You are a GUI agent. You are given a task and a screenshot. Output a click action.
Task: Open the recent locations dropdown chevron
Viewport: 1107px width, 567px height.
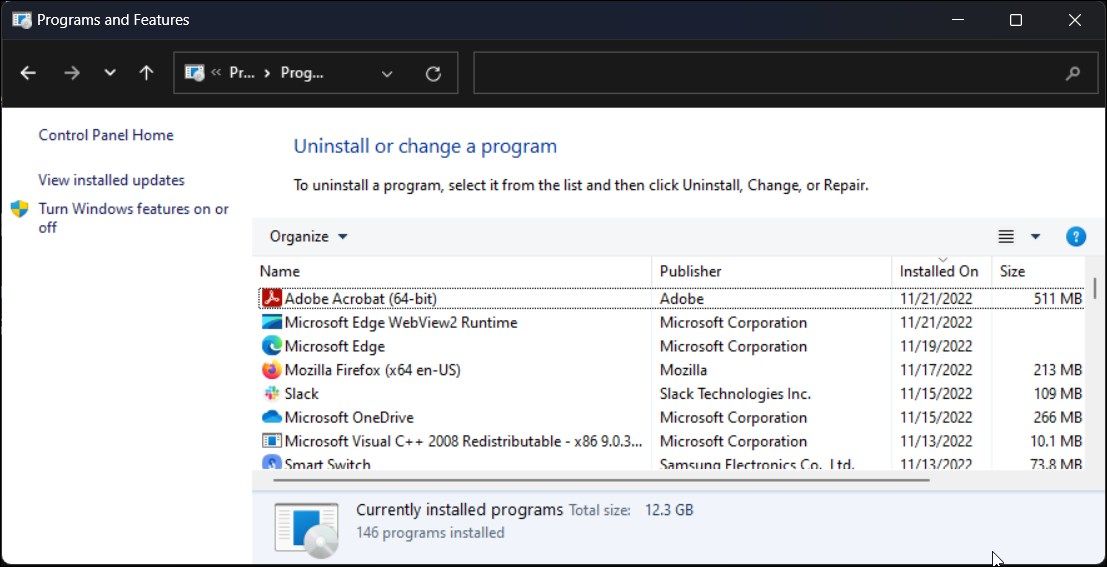109,73
